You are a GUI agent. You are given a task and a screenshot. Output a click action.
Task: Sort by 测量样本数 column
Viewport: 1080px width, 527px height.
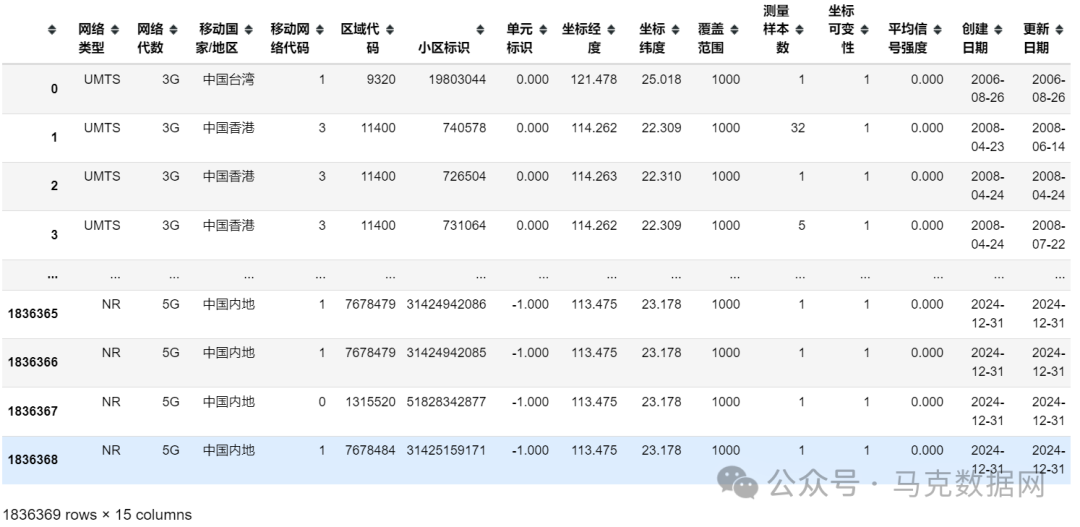[799, 30]
